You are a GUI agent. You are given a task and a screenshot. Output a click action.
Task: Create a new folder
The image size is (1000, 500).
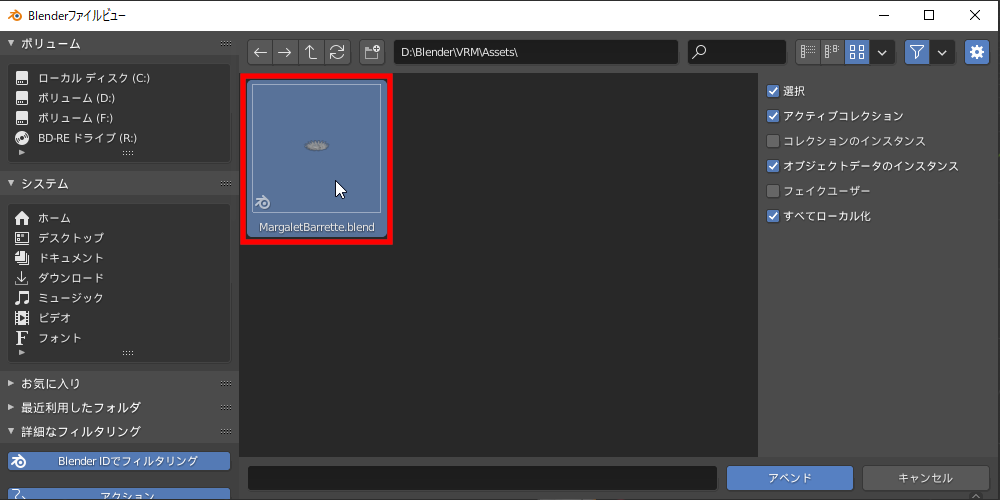pos(372,52)
